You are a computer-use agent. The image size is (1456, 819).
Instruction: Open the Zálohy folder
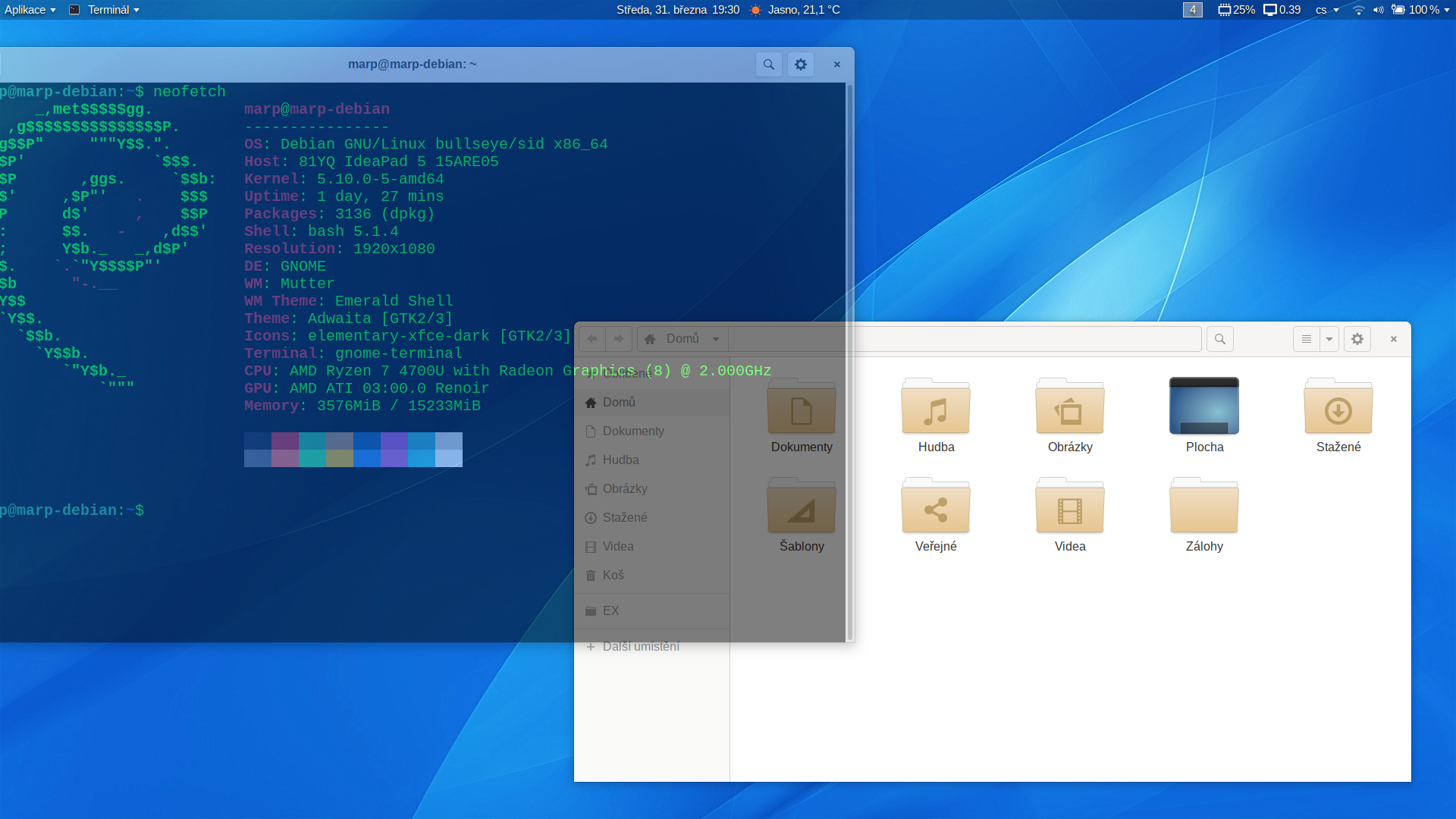click(x=1204, y=506)
